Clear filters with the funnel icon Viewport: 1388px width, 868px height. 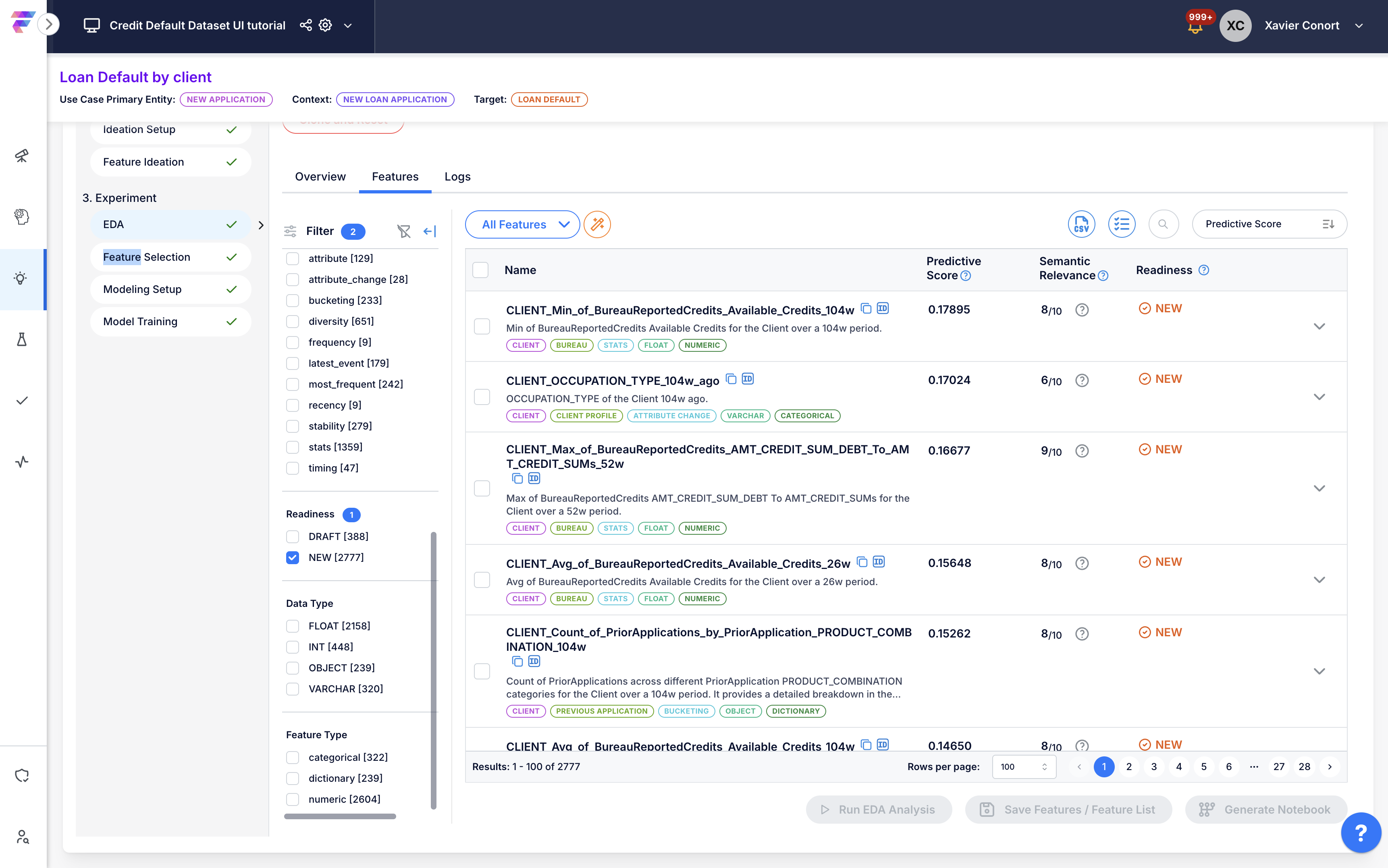(403, 231)
